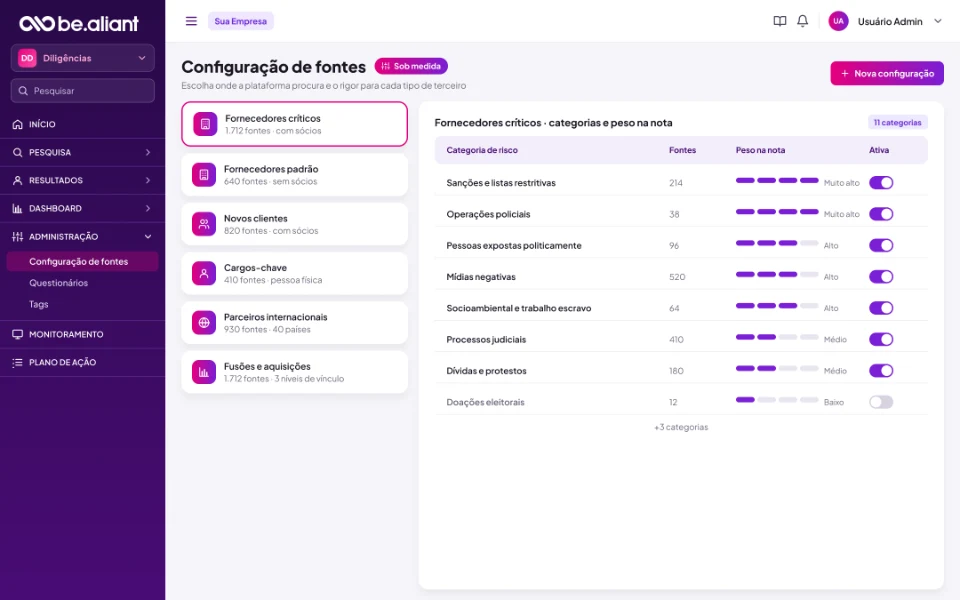Open Tags submenu item
The height and width of the screenshot is (600, 960).
(39, 304)
